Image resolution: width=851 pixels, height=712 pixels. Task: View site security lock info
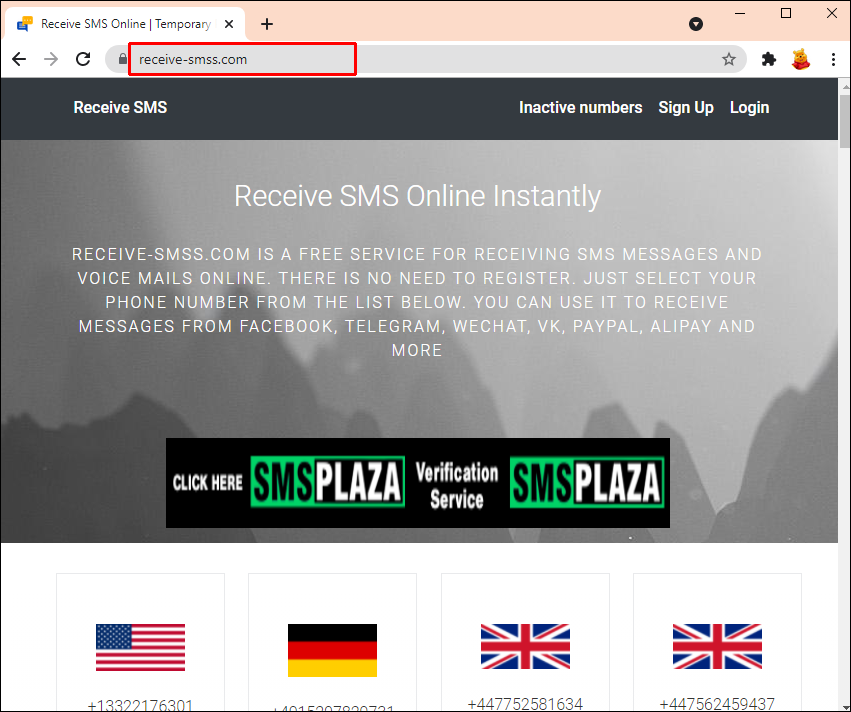123,59
